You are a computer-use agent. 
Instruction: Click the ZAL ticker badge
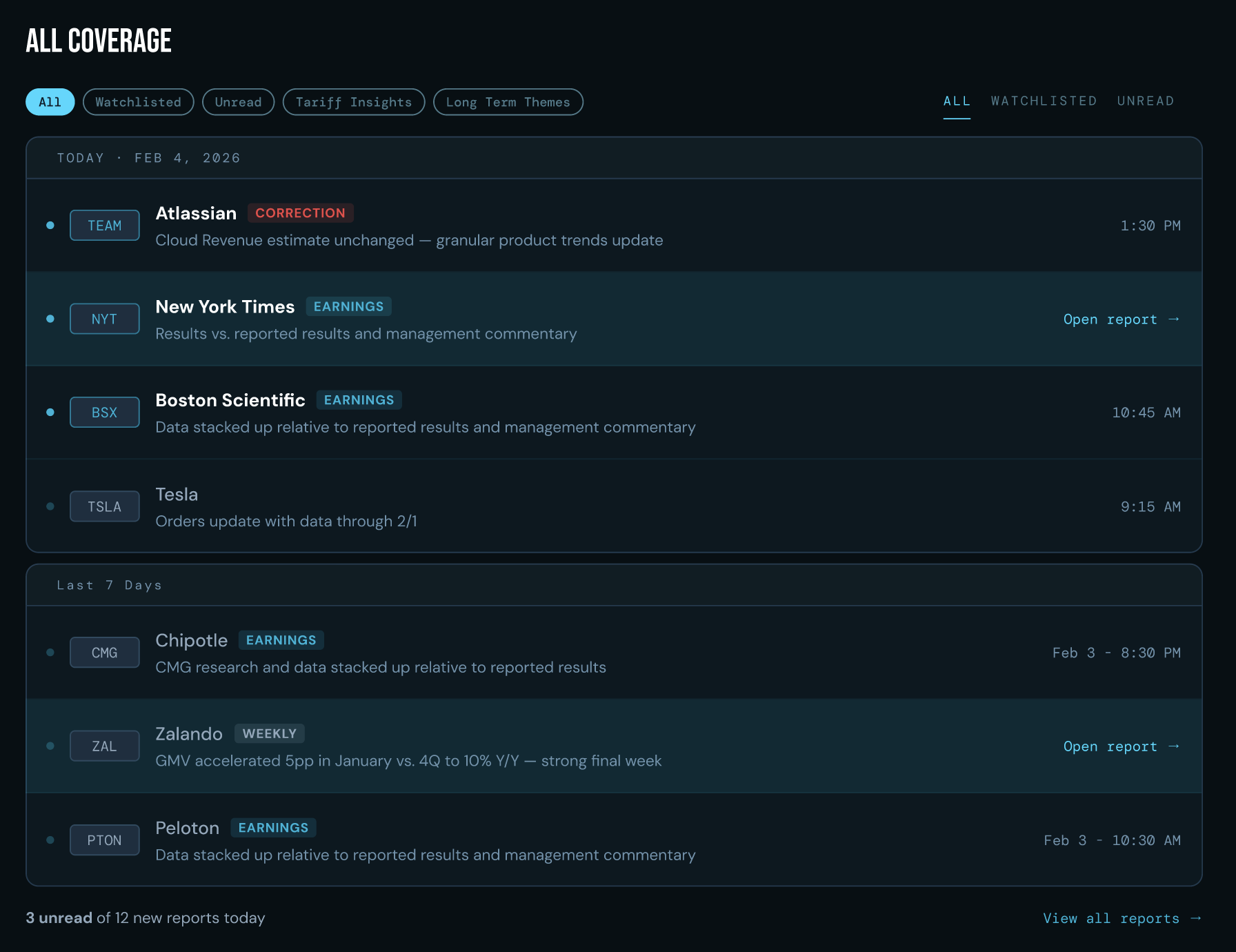tap(105, 746)
